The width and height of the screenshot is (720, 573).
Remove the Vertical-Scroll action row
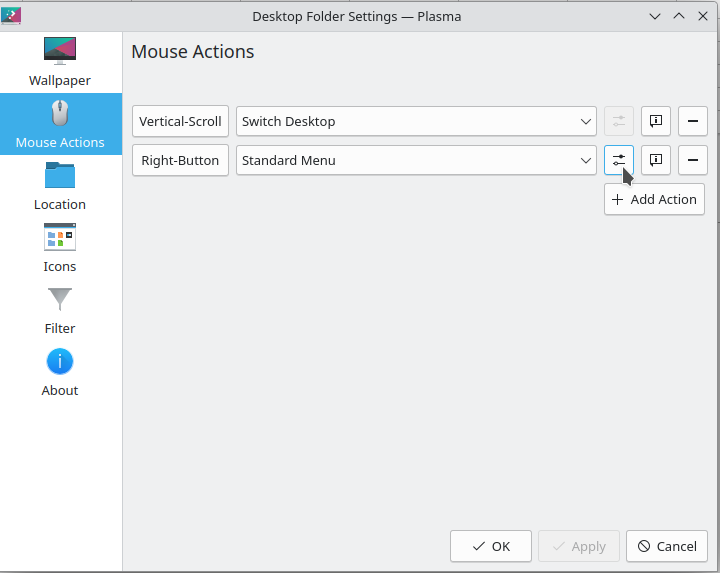[x=693, y=121]
